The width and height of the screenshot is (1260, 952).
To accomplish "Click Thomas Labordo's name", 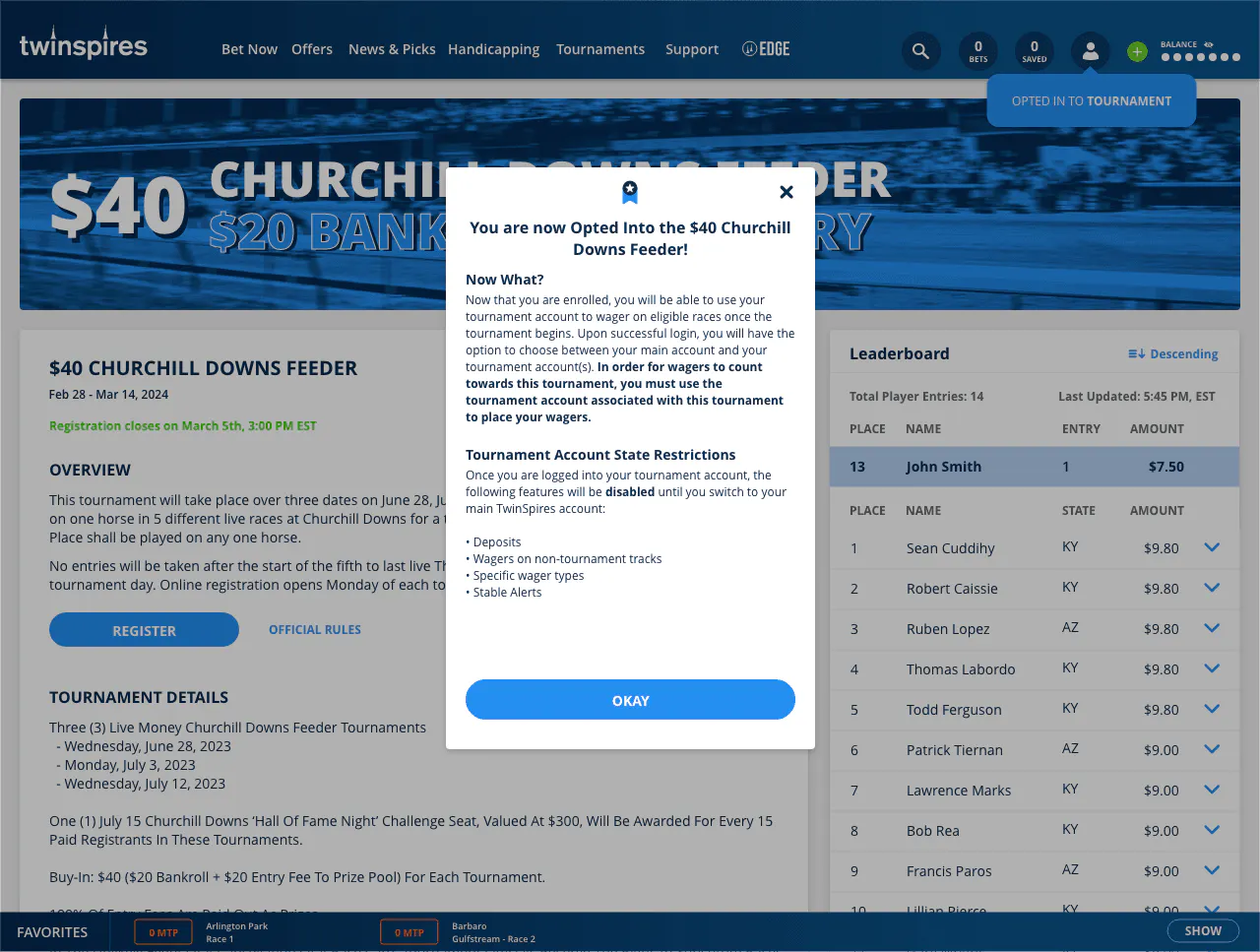I will [961, 669].
